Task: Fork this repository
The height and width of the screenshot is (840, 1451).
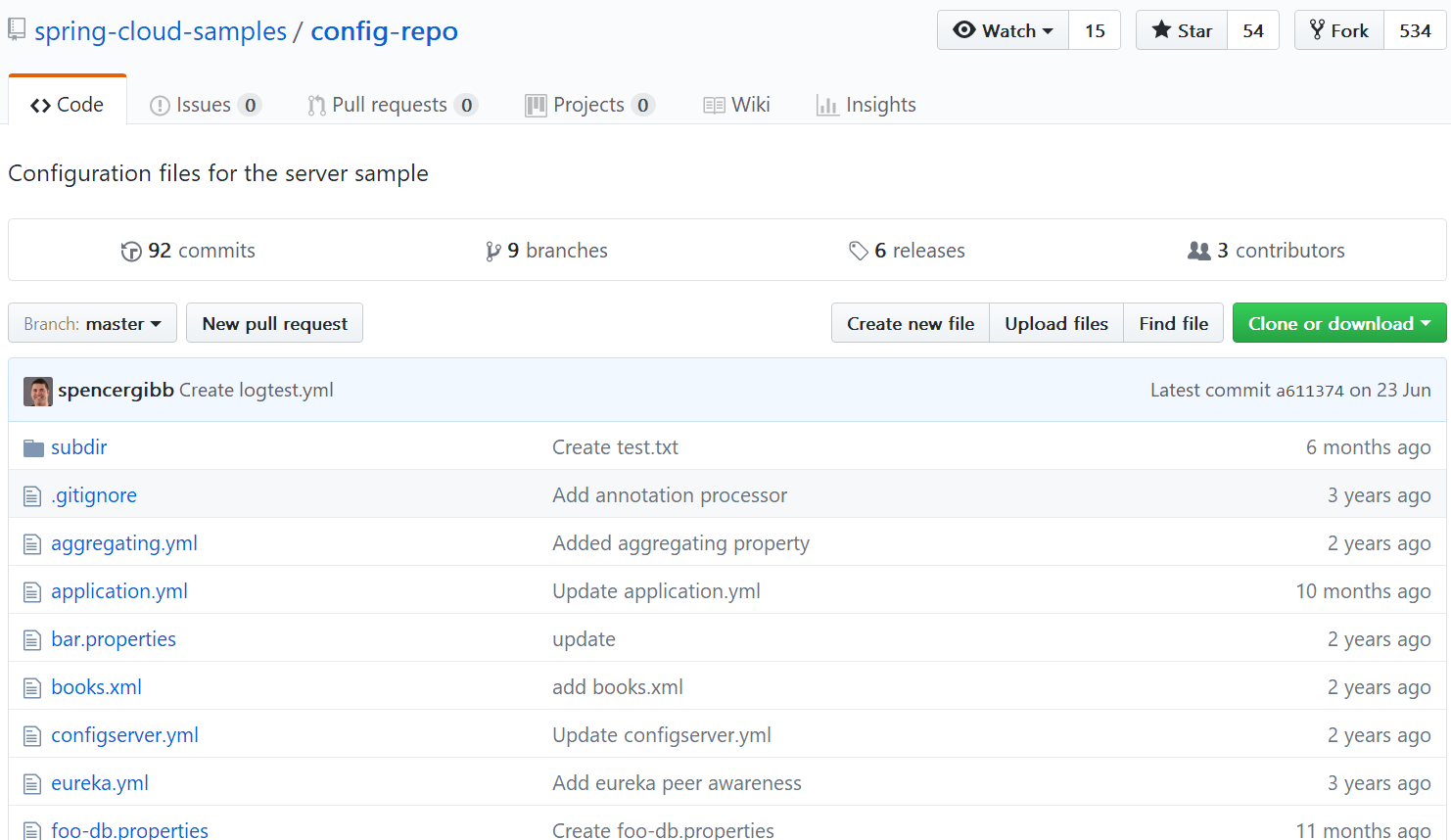Action: (1339, 30)
